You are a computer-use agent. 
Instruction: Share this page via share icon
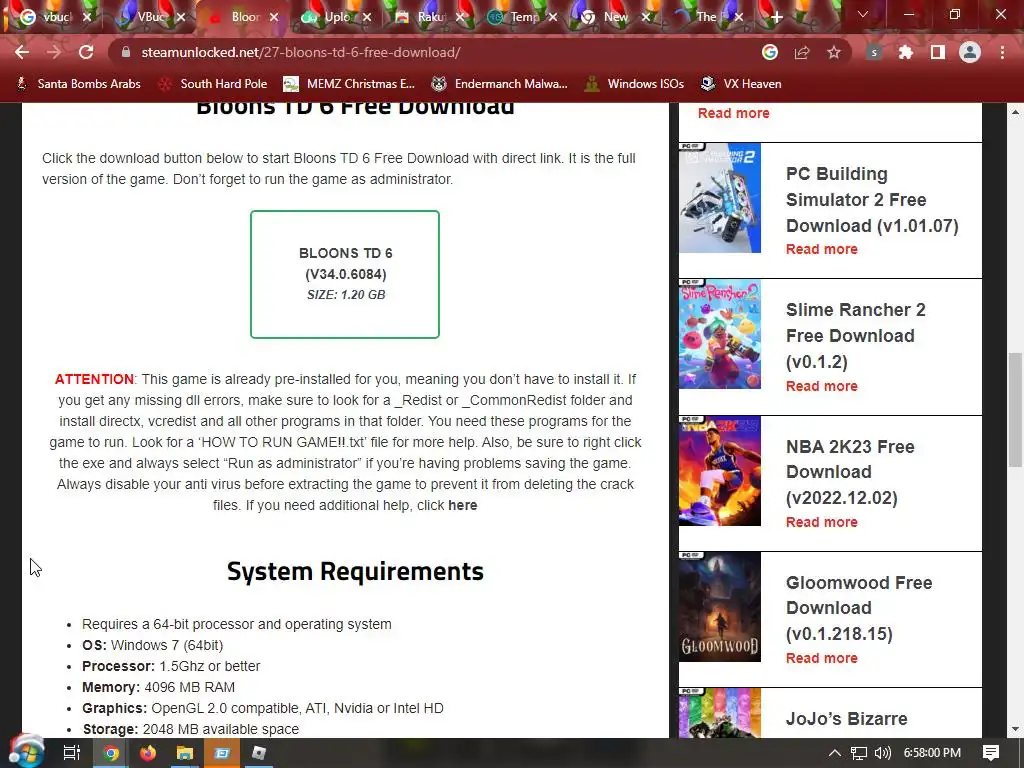[x=802, y=52]
